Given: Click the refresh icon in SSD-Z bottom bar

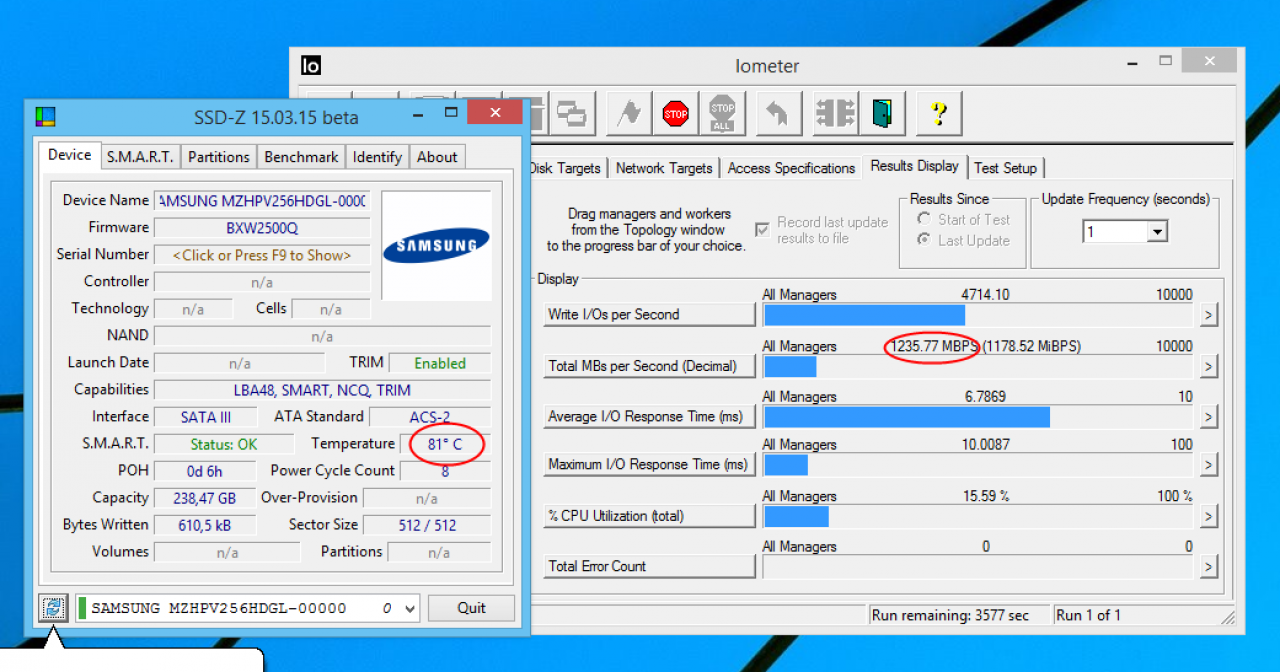Looking at the screenshot, I should [x=54, y=608].
